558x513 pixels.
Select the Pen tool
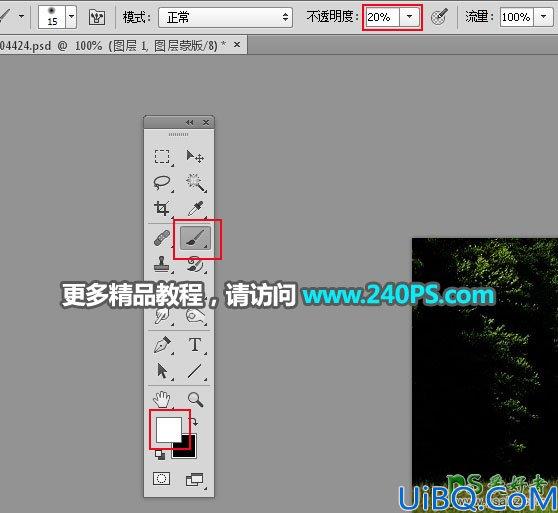click(162, 345)
